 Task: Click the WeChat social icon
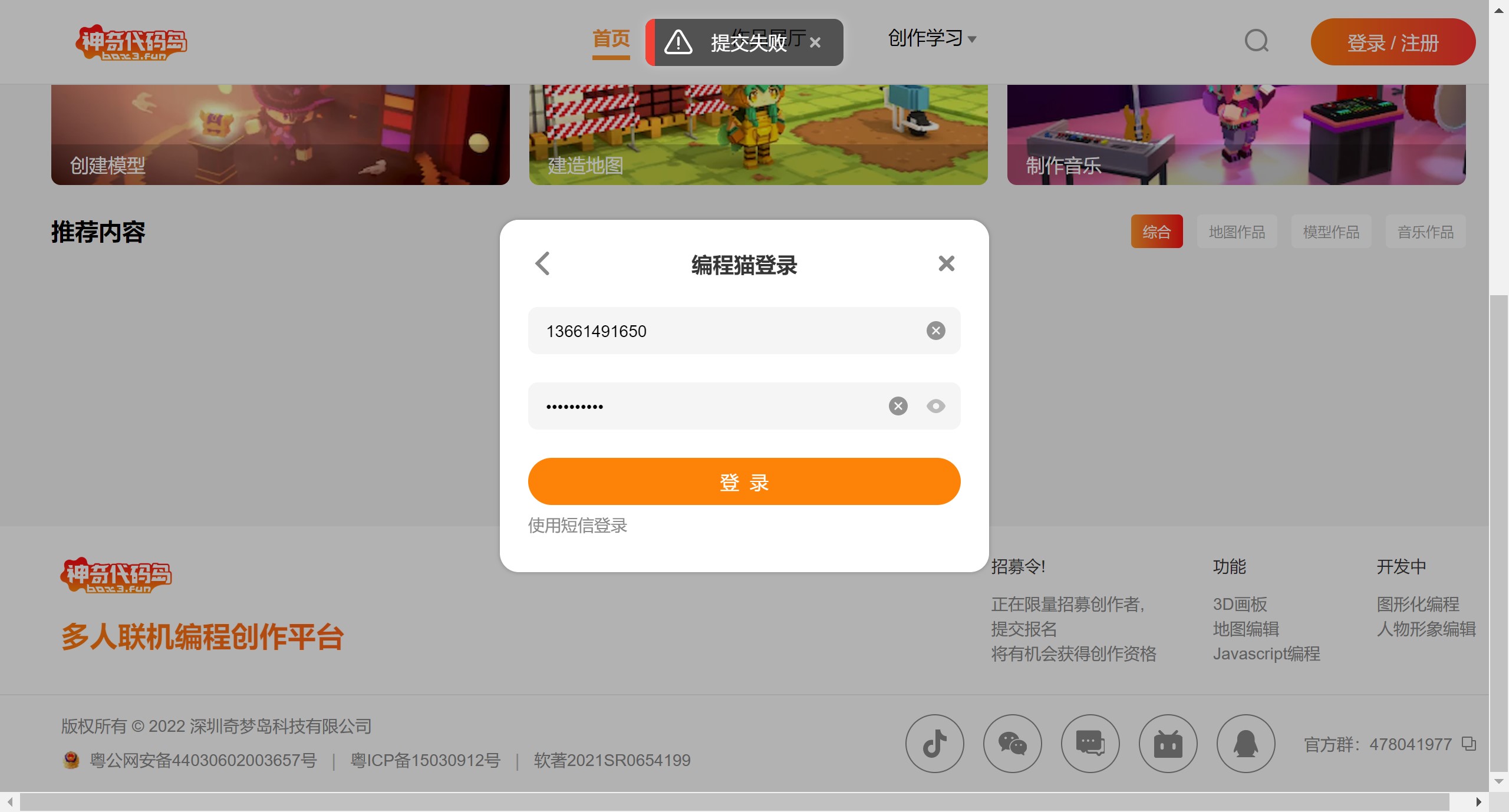pos(1012,744)
